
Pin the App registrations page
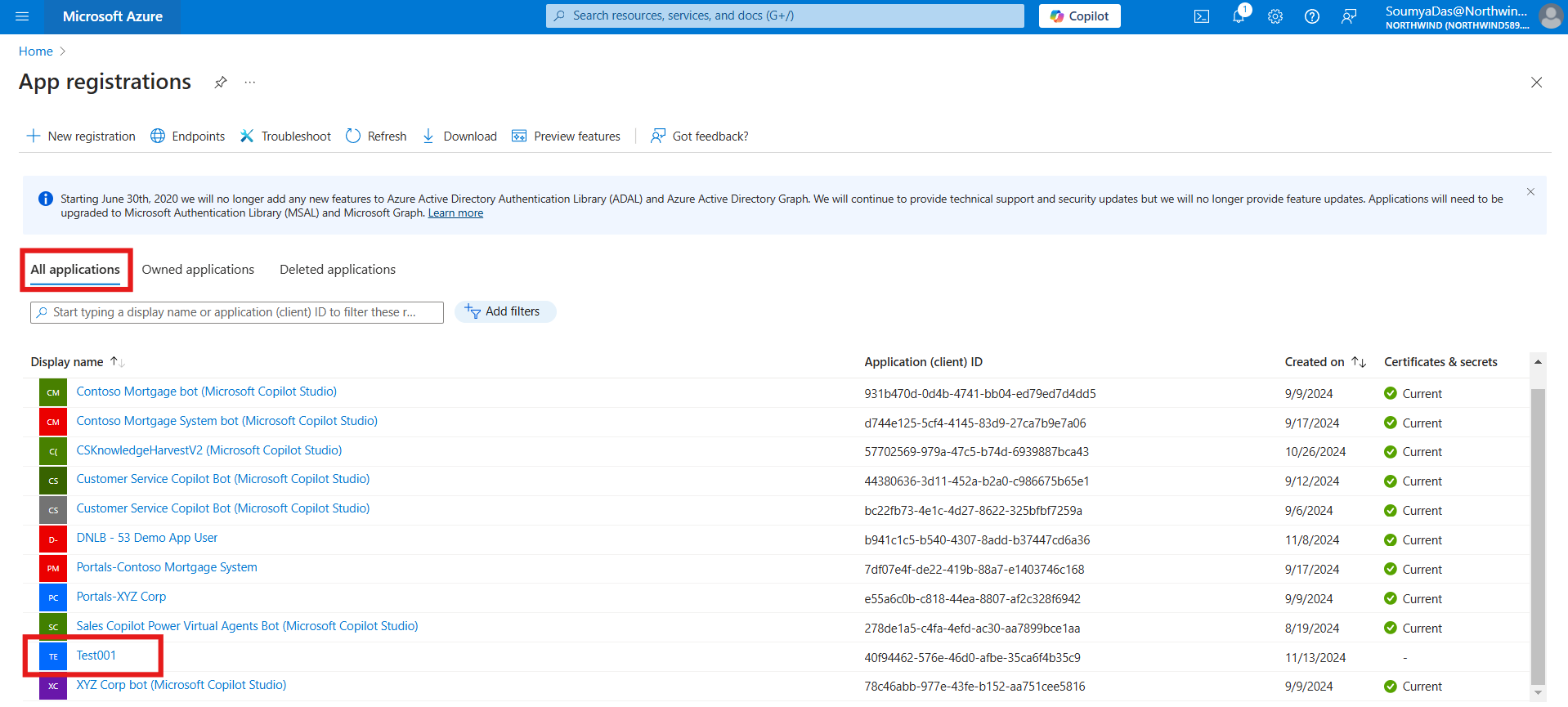coord(220,83)
